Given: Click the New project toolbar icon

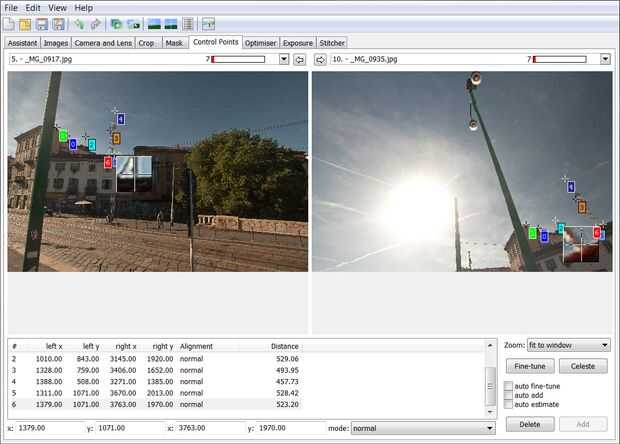Looking at the screenshot, I should coord(9,25).
